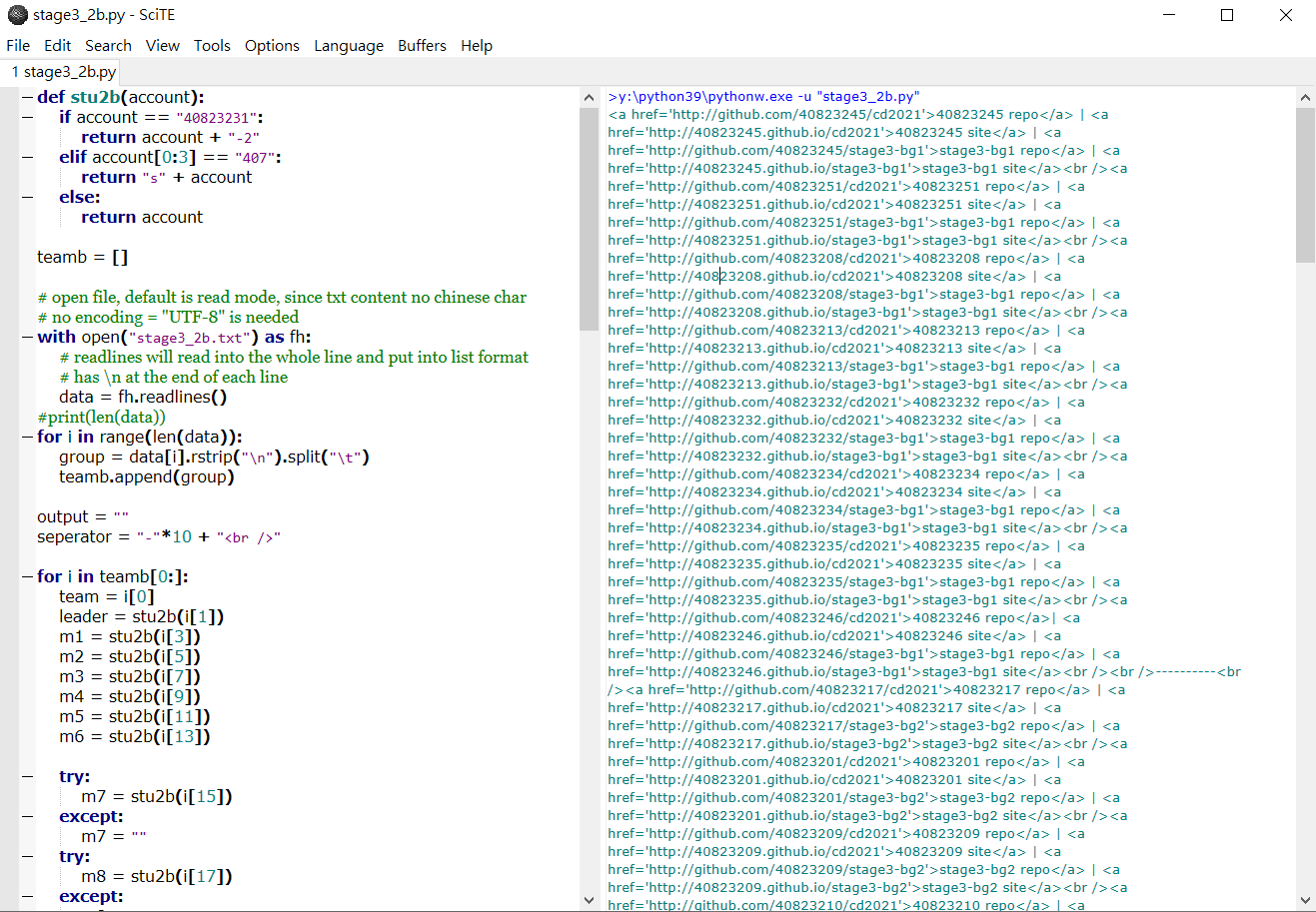The width and height of the screenshot is (1316, 912).
Task: Open the Help menu
Action: [477, 45]
